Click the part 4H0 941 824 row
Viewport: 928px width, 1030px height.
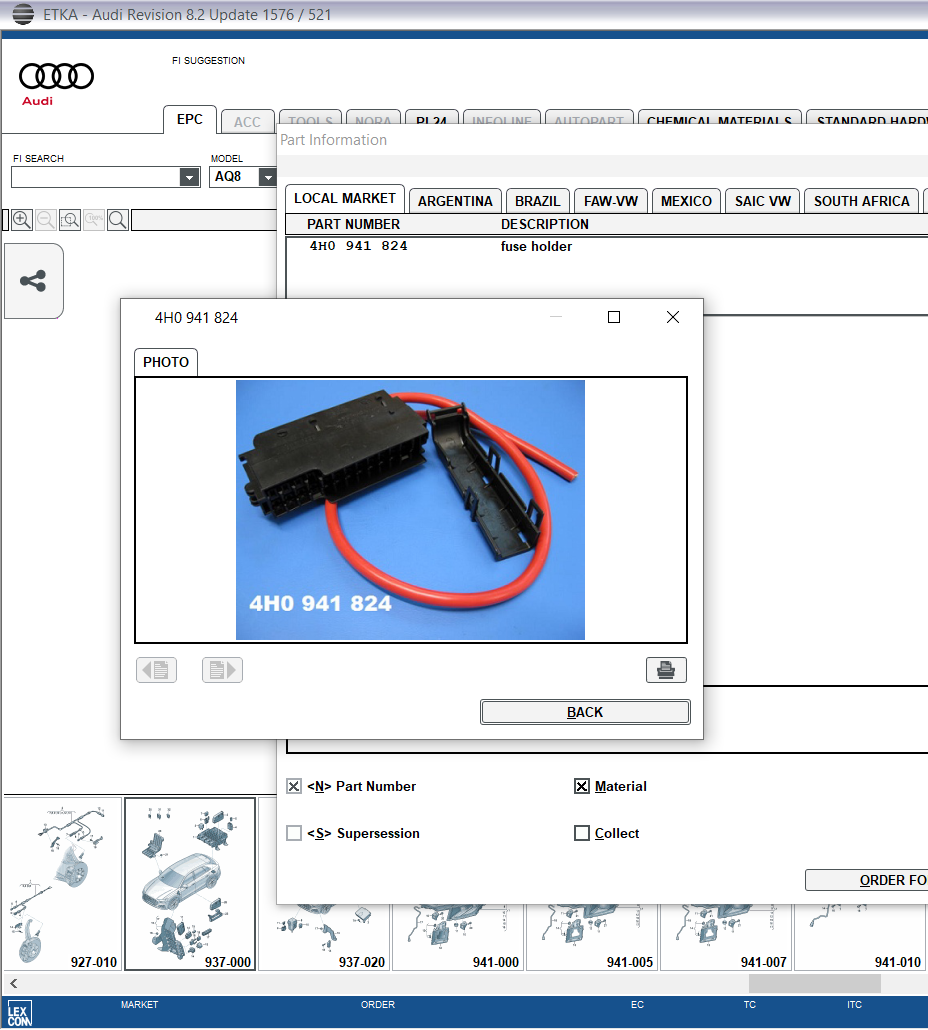607,246
